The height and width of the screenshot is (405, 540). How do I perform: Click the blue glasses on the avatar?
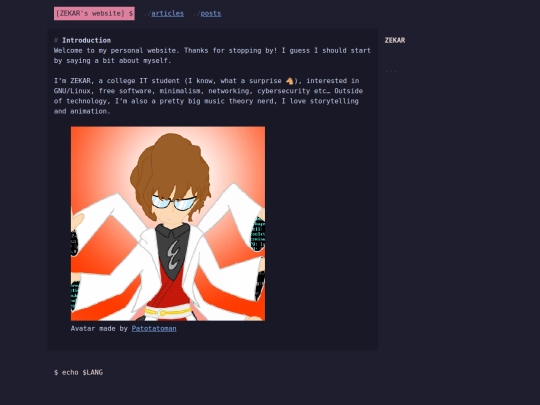174,202
